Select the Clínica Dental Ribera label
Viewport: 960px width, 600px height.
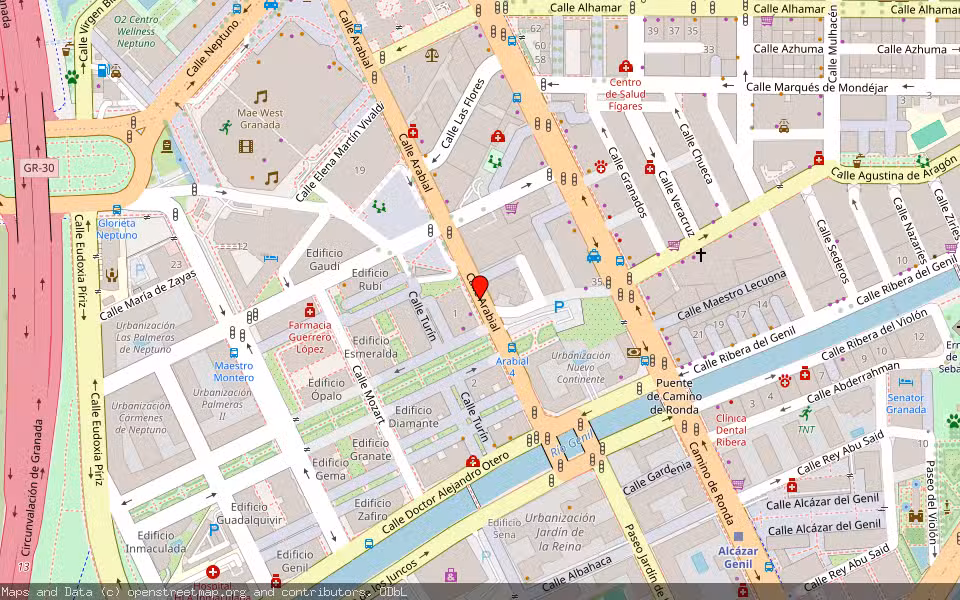[732, 430]
